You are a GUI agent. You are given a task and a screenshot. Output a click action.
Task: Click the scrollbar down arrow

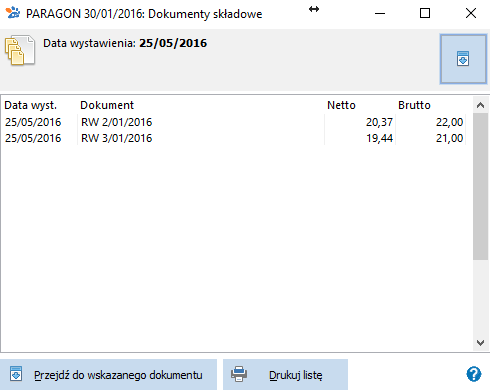click(x=480, y=343)
